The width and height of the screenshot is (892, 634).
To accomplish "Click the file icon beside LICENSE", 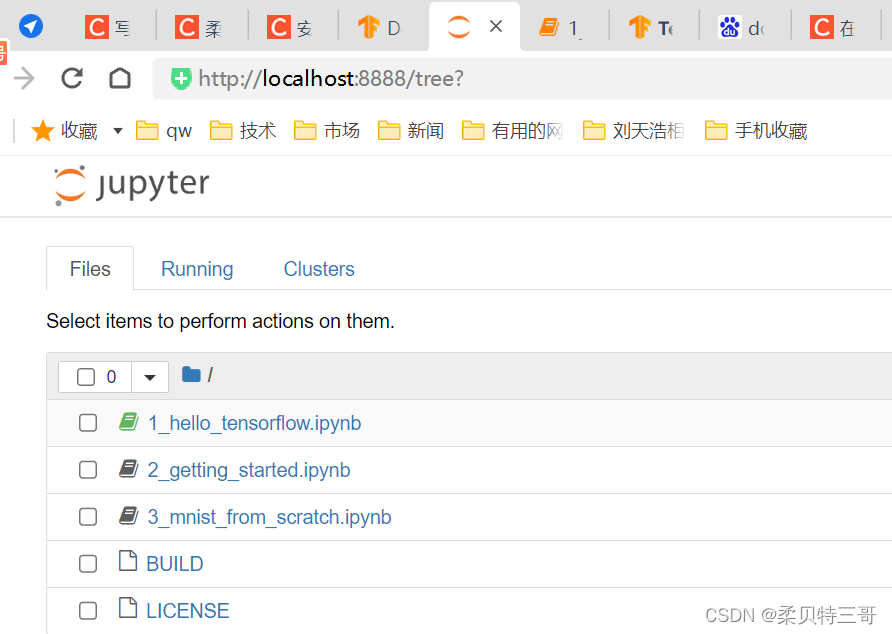I will pos(128,610).
